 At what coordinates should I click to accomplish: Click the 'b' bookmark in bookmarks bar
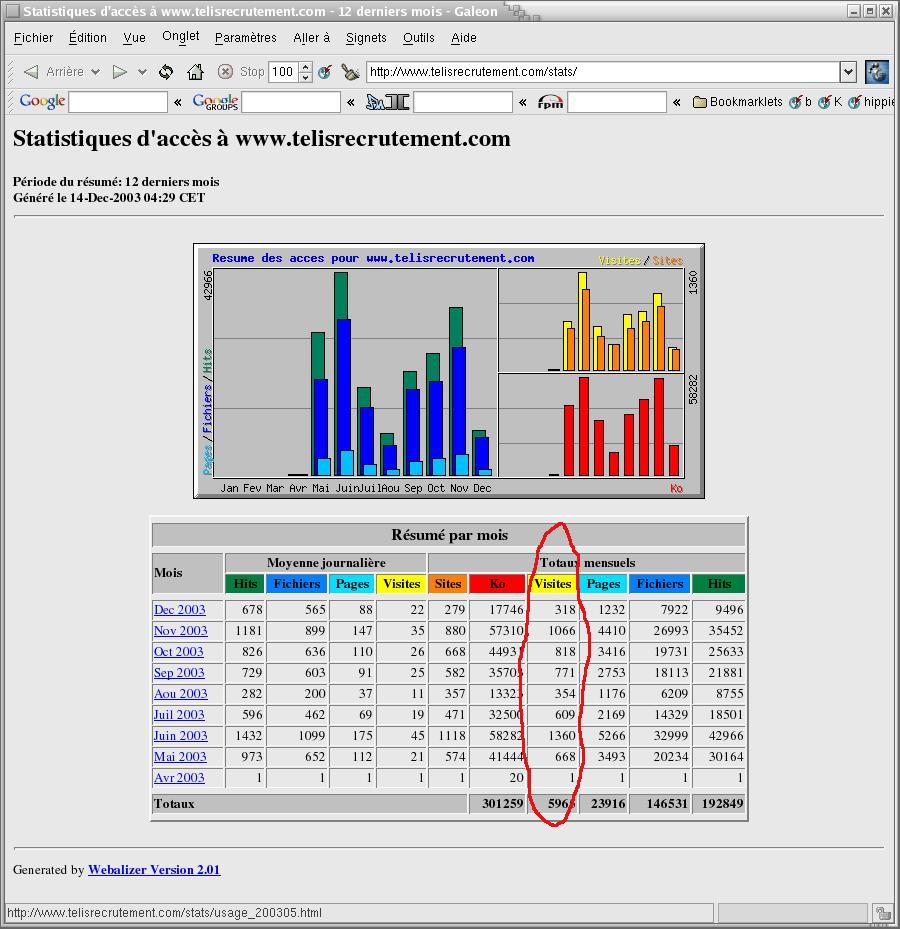tap(800, 102)
